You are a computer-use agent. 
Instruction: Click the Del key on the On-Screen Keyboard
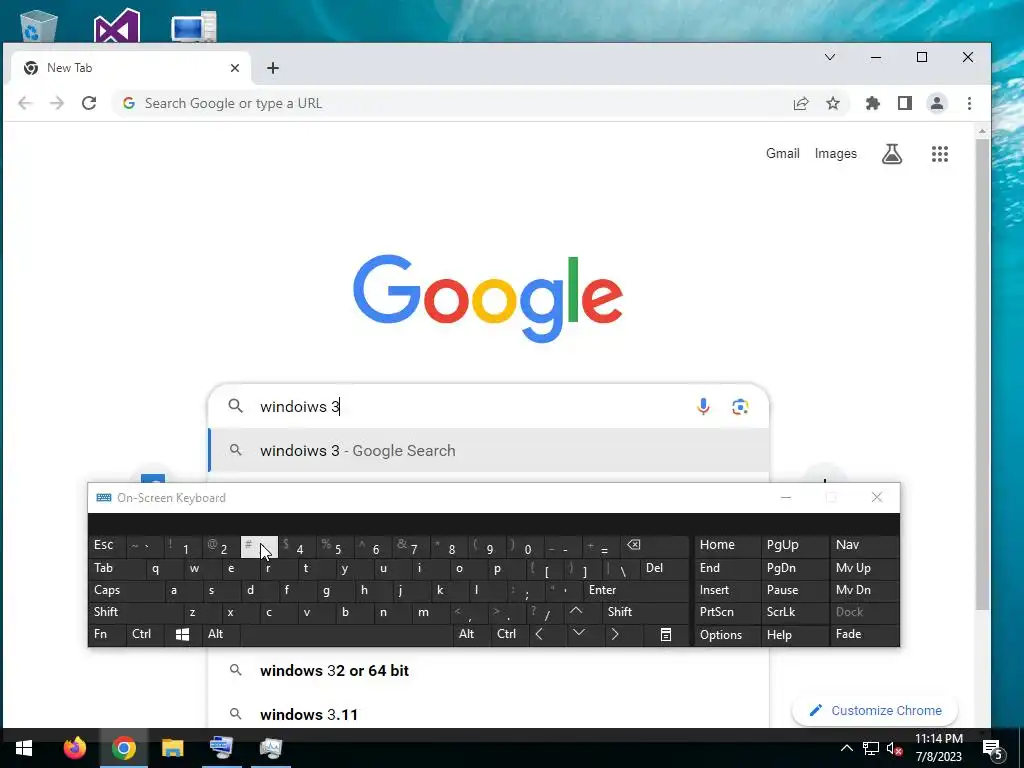664,568
